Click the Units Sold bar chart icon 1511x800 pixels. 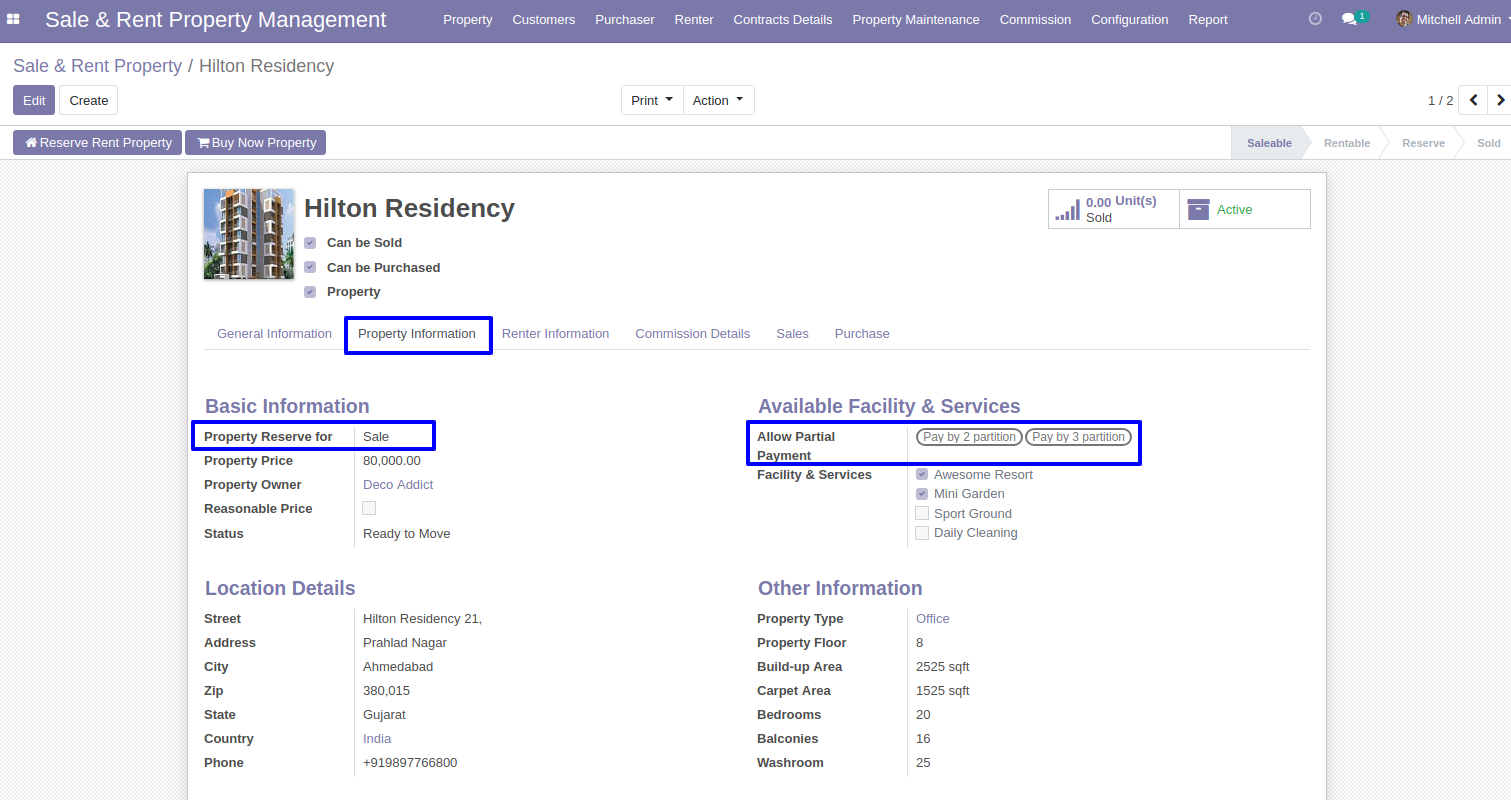tap(1068, 209)
